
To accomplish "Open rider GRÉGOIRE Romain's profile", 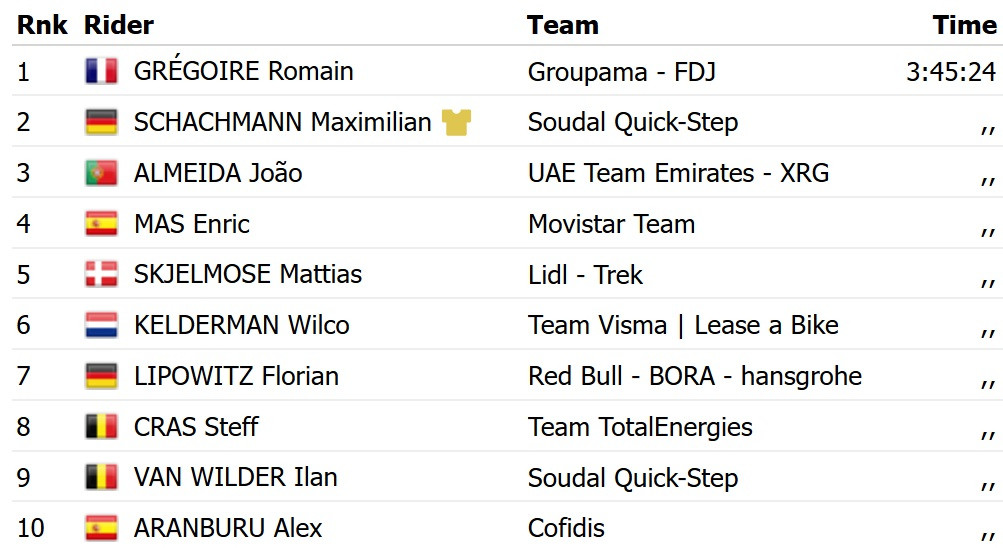I will pos(243,70).
